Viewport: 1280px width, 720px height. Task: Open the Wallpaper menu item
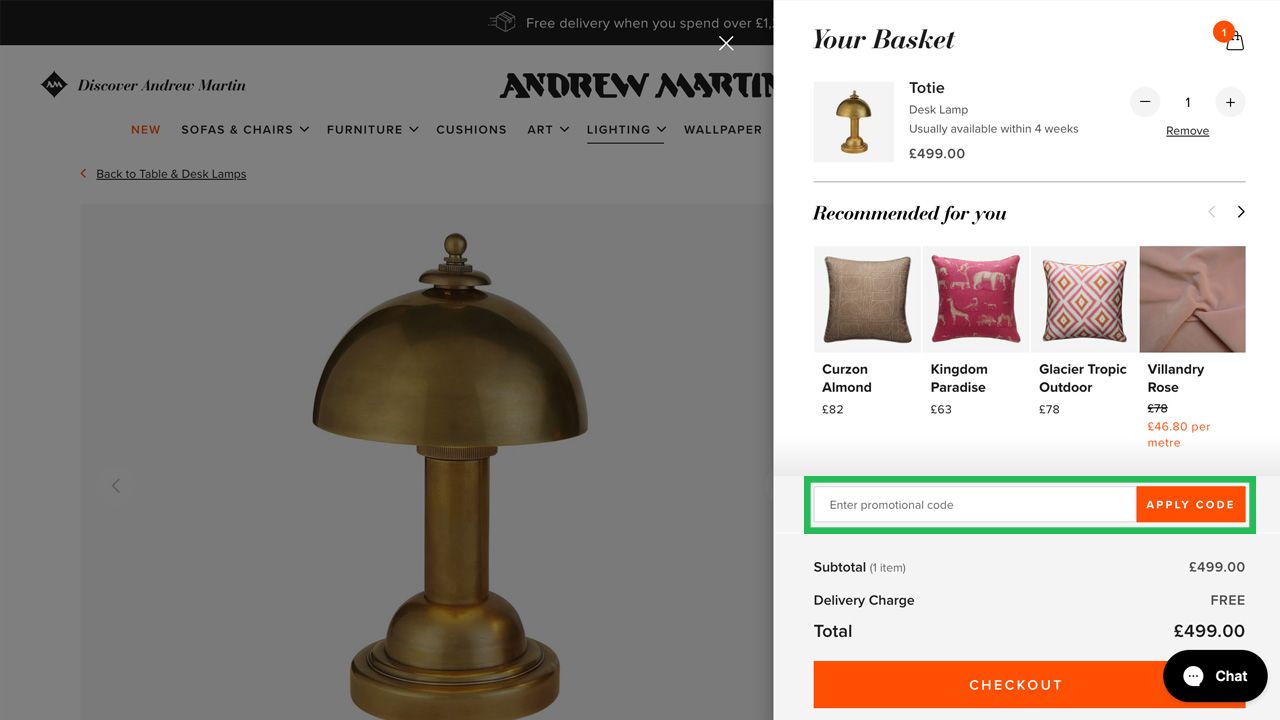click(x=723, y=129)
